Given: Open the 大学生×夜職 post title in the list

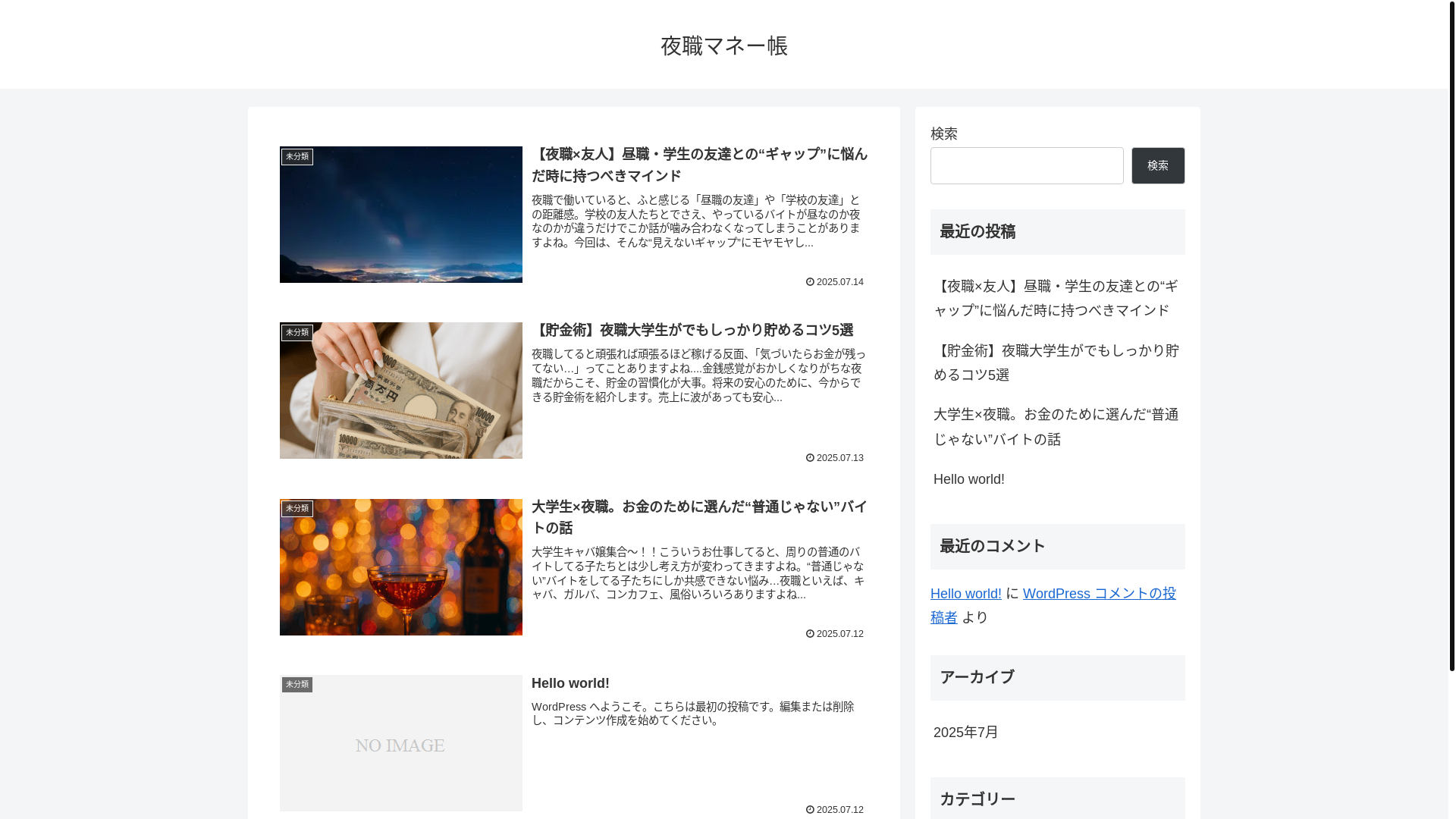Looking at the screenshot, I should pyautogui.click(x=699, y=517).
